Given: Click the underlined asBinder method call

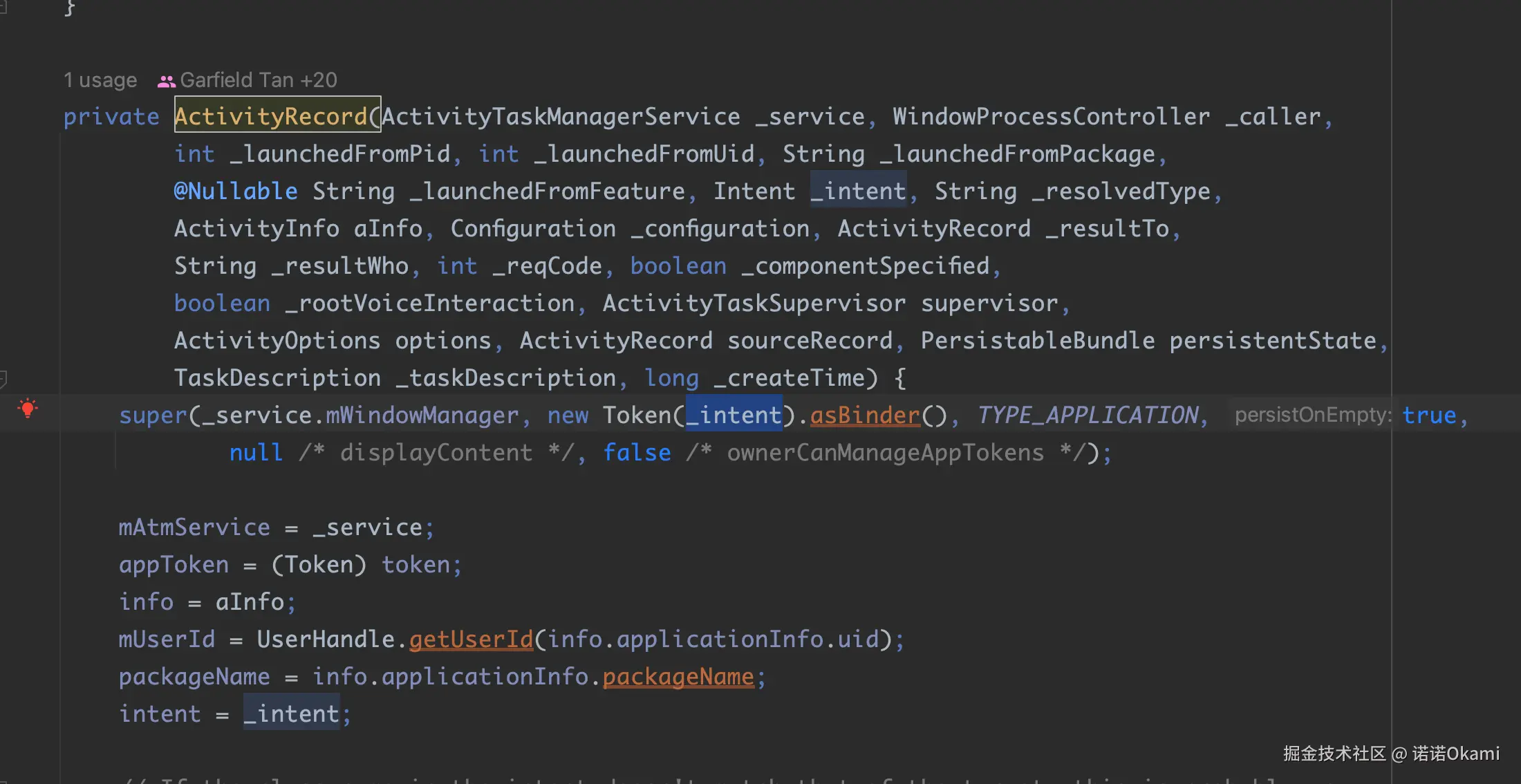Looking at the screenshot, I should click(x=865, y=415).
